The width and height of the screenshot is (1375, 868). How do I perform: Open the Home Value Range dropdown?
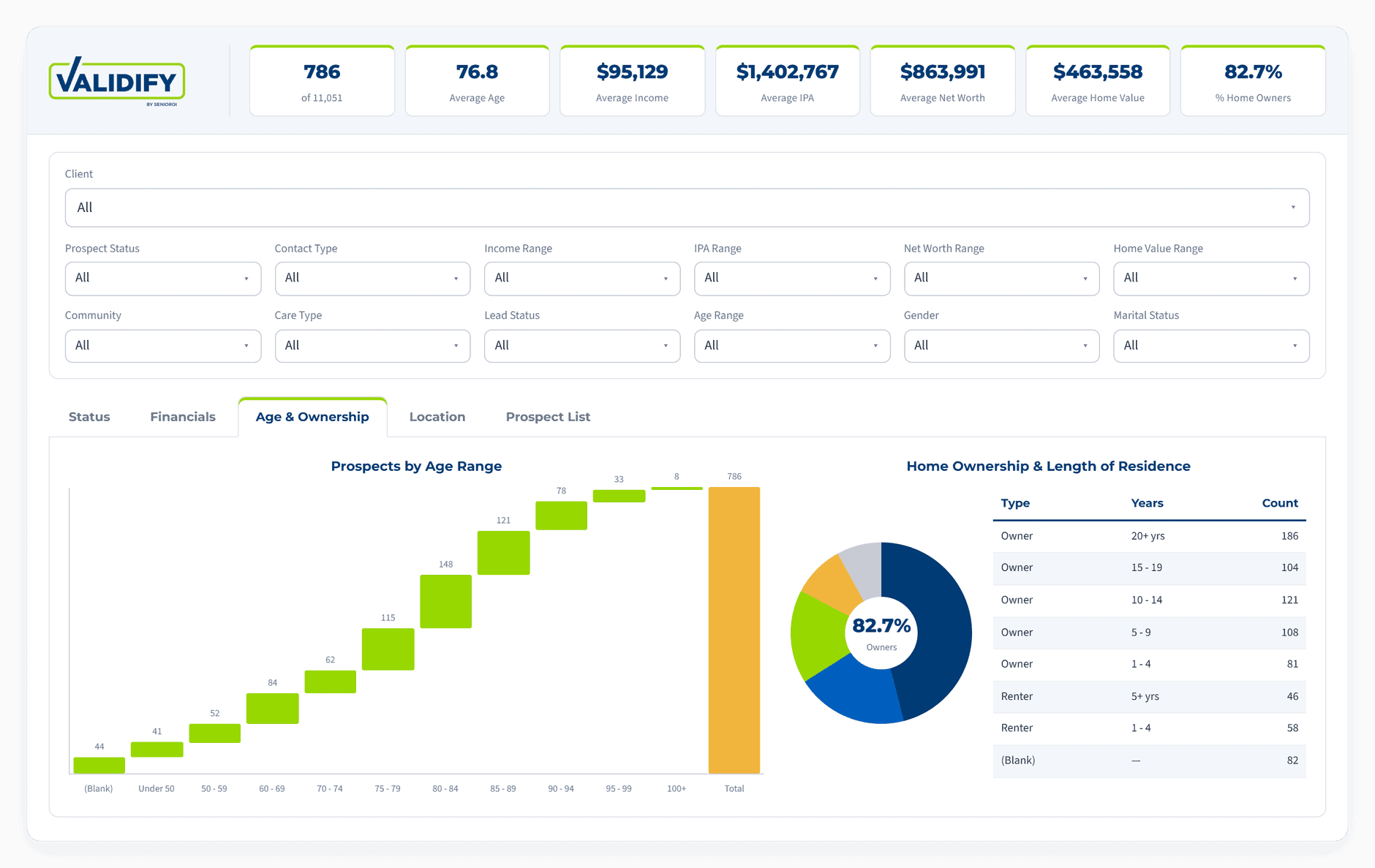click(x=1211, y=279)
